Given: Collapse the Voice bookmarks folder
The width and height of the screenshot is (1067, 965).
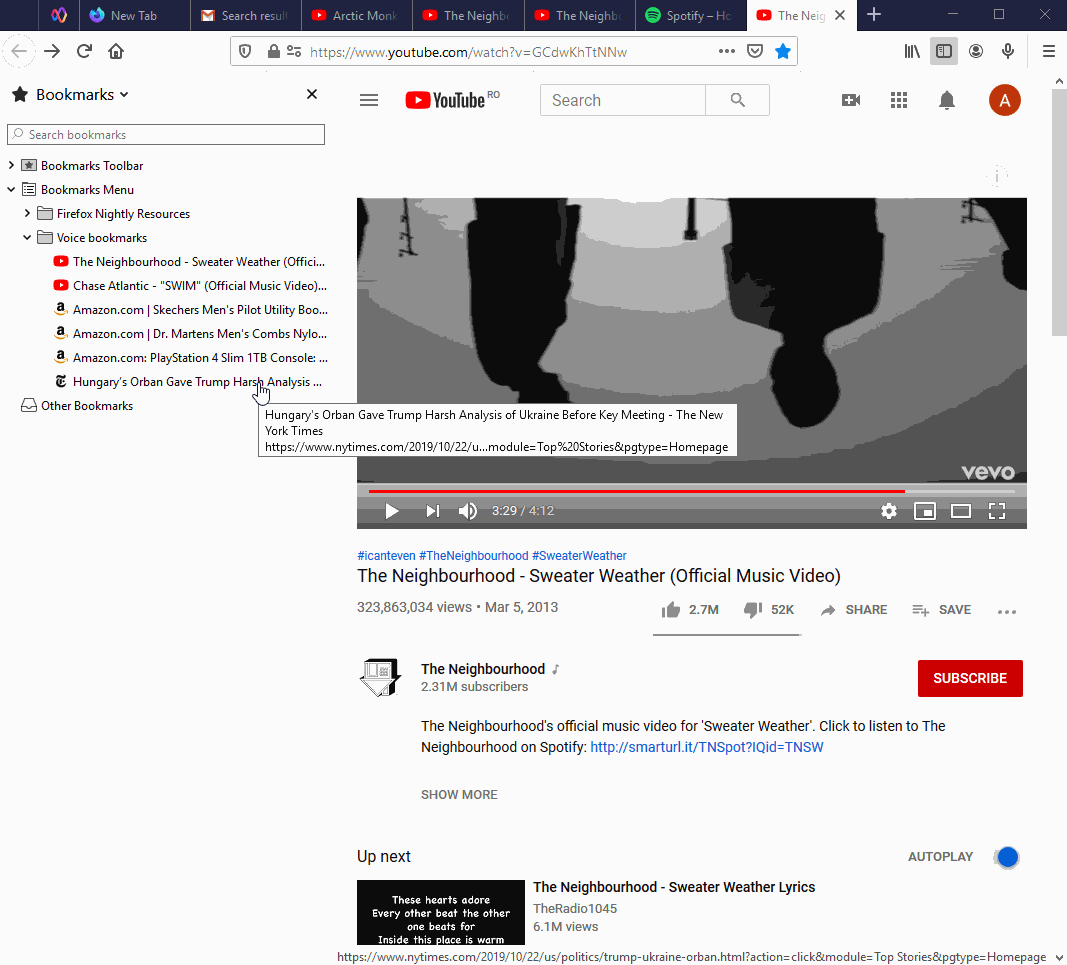Looking at the screenshot, I should tap(27, 238).
